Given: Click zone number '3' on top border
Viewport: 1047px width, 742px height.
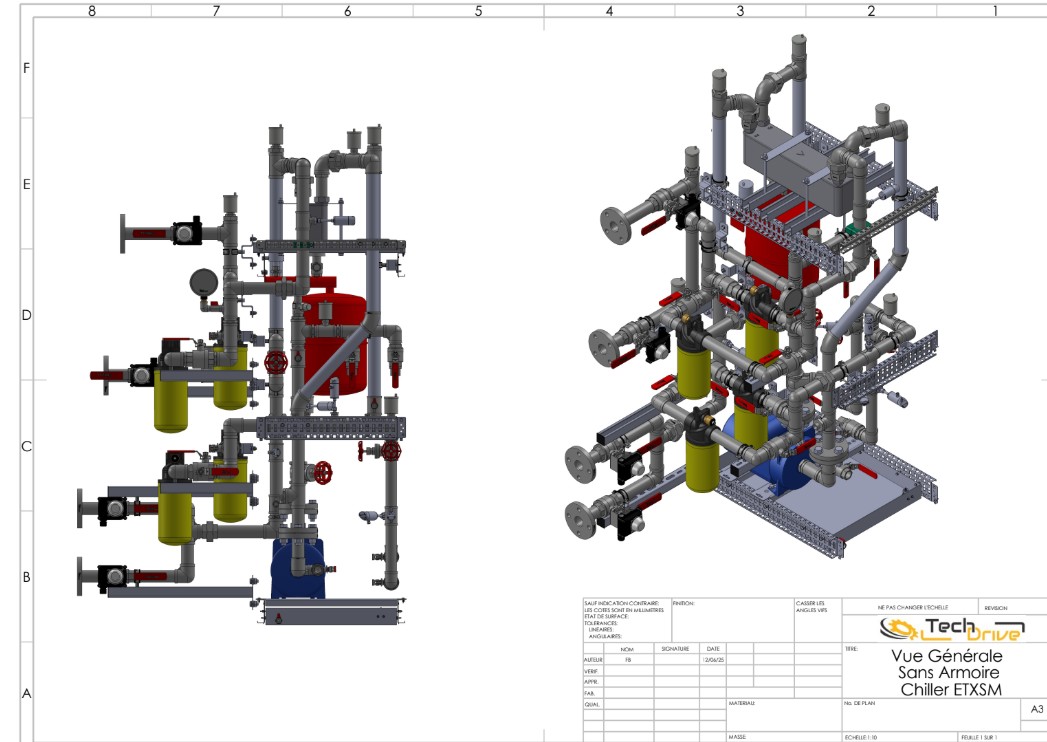Looking at the screenshot, I should click(740, 11).
